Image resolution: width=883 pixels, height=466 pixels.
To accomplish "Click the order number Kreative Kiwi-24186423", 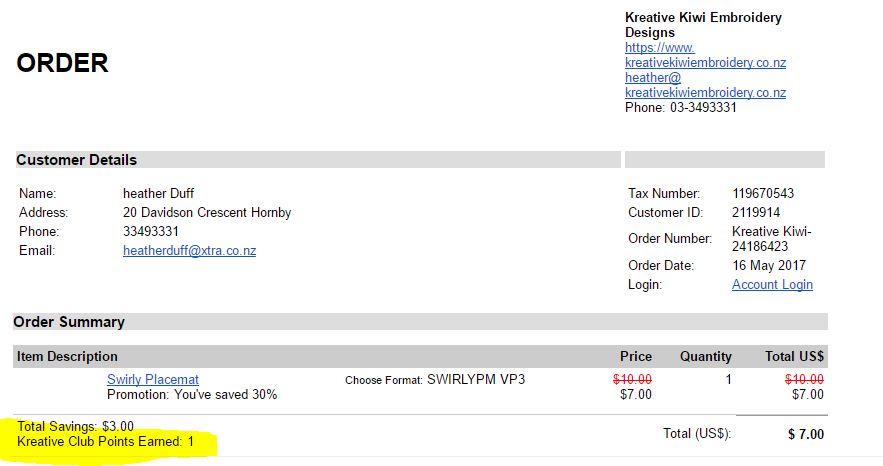I will pos(771,239).
